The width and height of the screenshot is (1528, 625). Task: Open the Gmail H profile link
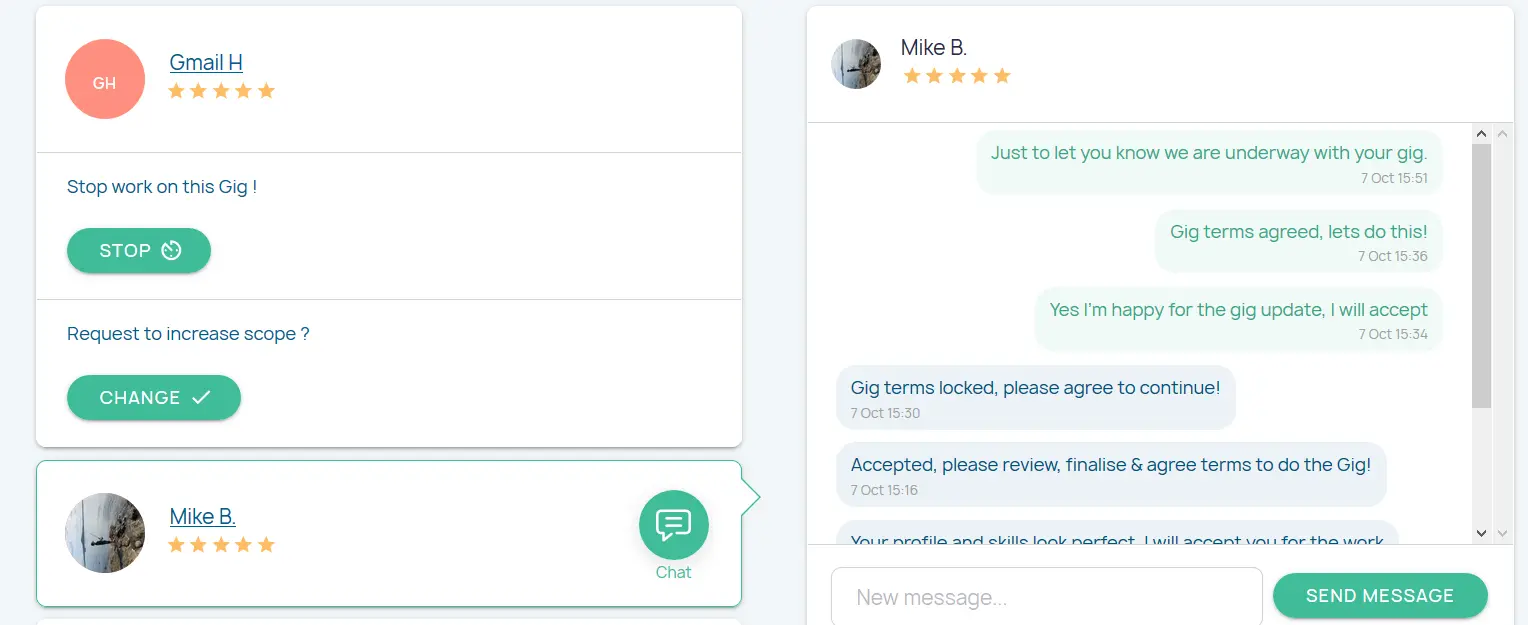pos(206,63)
